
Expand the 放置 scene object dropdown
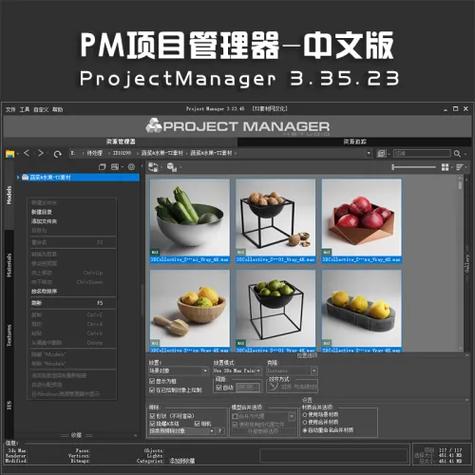pyautogui.click(x=178, y=371)
